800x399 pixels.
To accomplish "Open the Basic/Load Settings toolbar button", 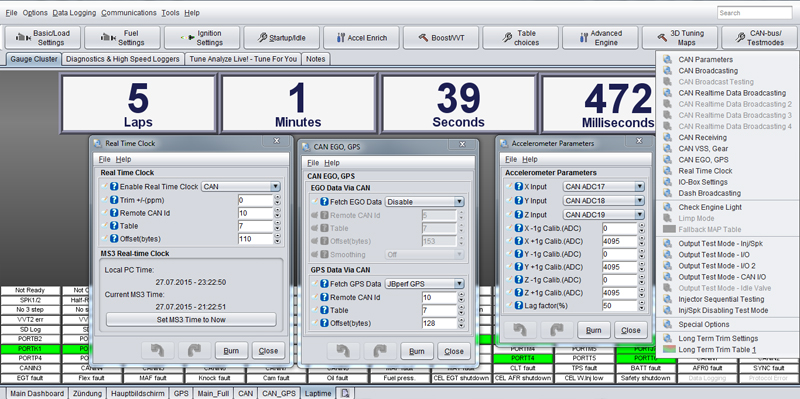I will [43, 38].
